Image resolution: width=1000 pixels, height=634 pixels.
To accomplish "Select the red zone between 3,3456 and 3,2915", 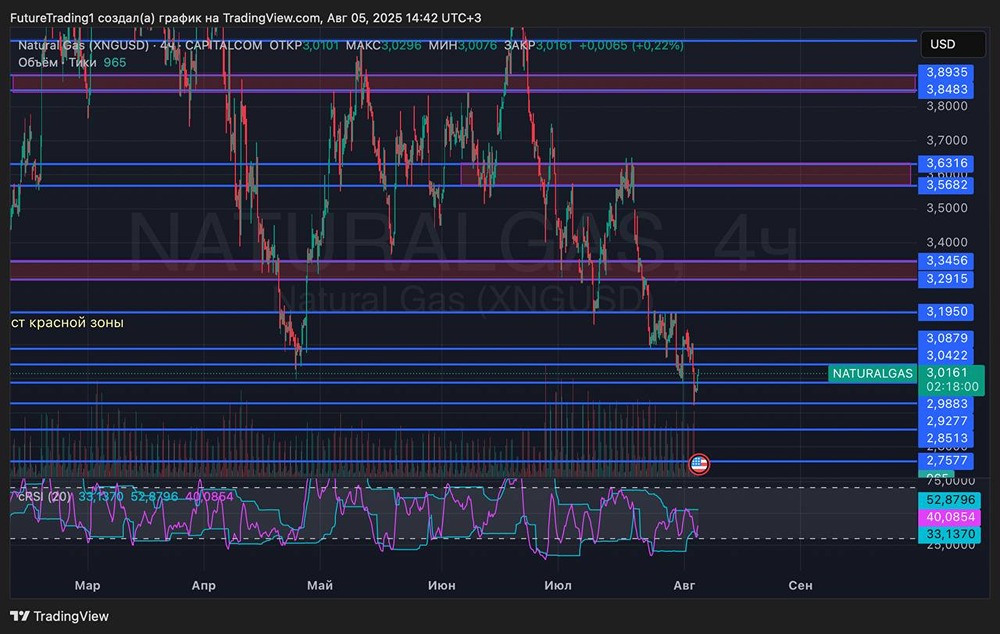I will 460,269.
